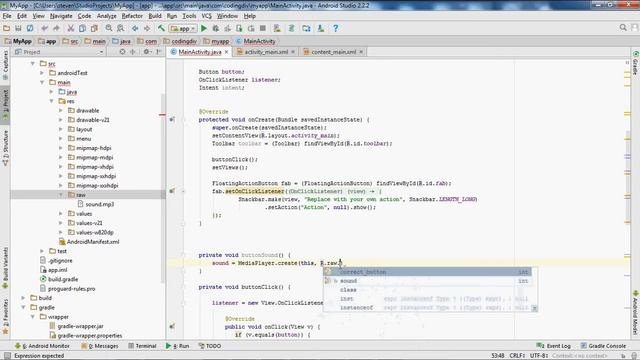Click the Find magnifier icon
640x360 pixels.
pos(109,28)
